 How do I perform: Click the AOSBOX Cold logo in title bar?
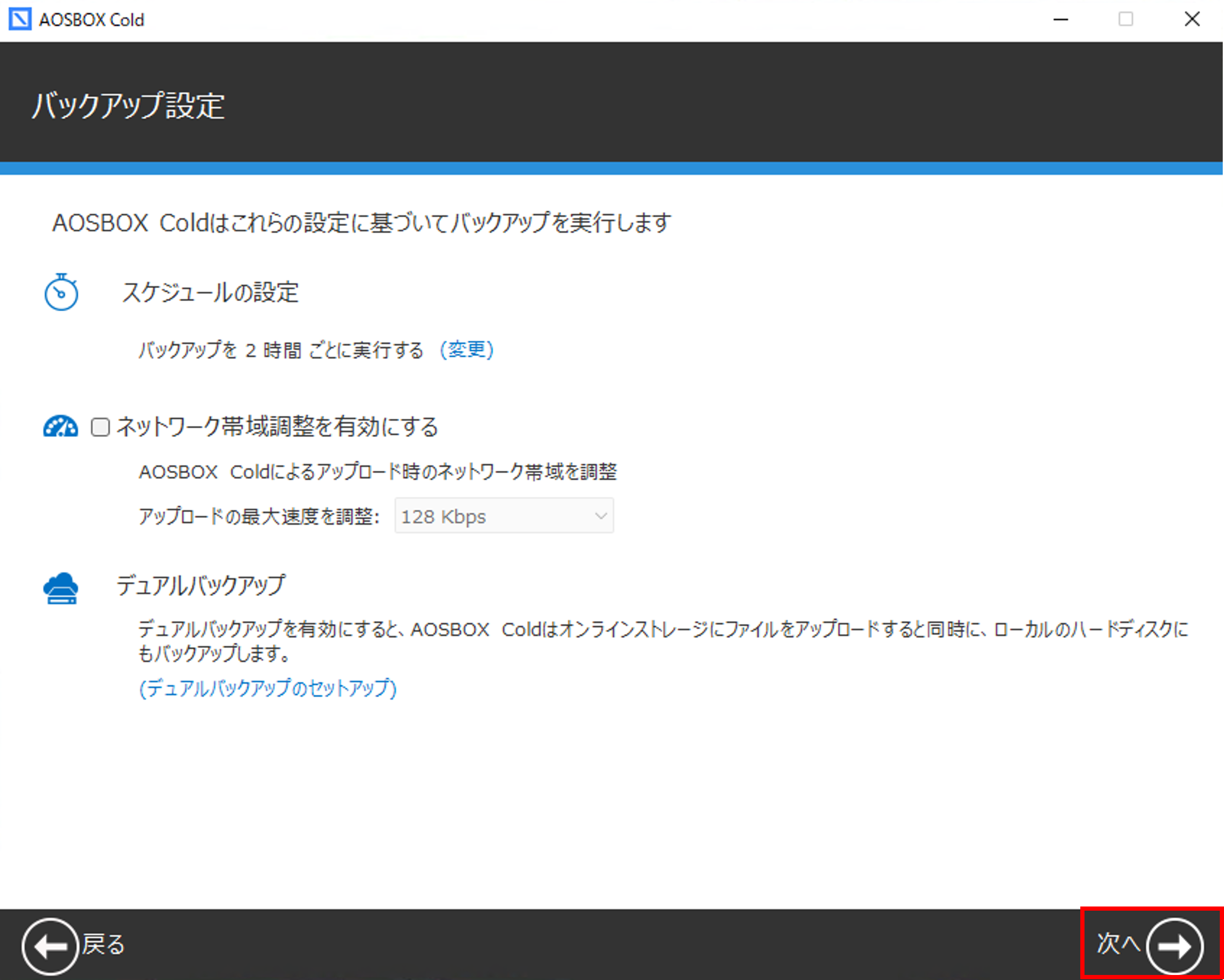pyautogui.click(x=21, y=19)
